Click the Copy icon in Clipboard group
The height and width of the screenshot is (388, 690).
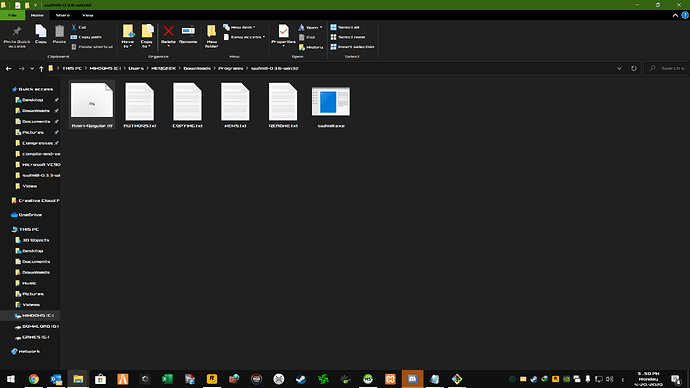[40, 31]
